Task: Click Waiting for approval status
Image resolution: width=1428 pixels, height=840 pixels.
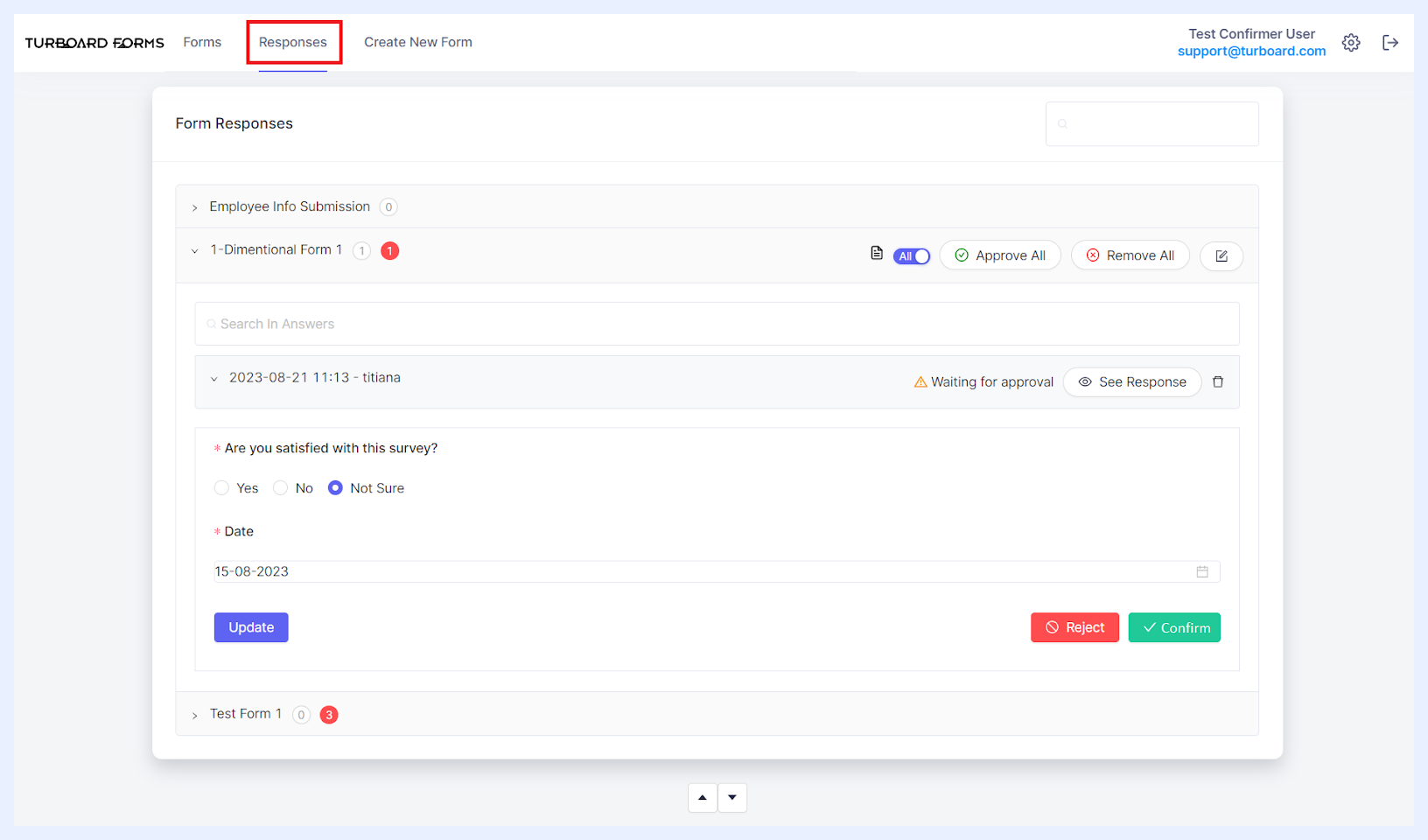Action: pyautogui.click(x=983, y=382)
